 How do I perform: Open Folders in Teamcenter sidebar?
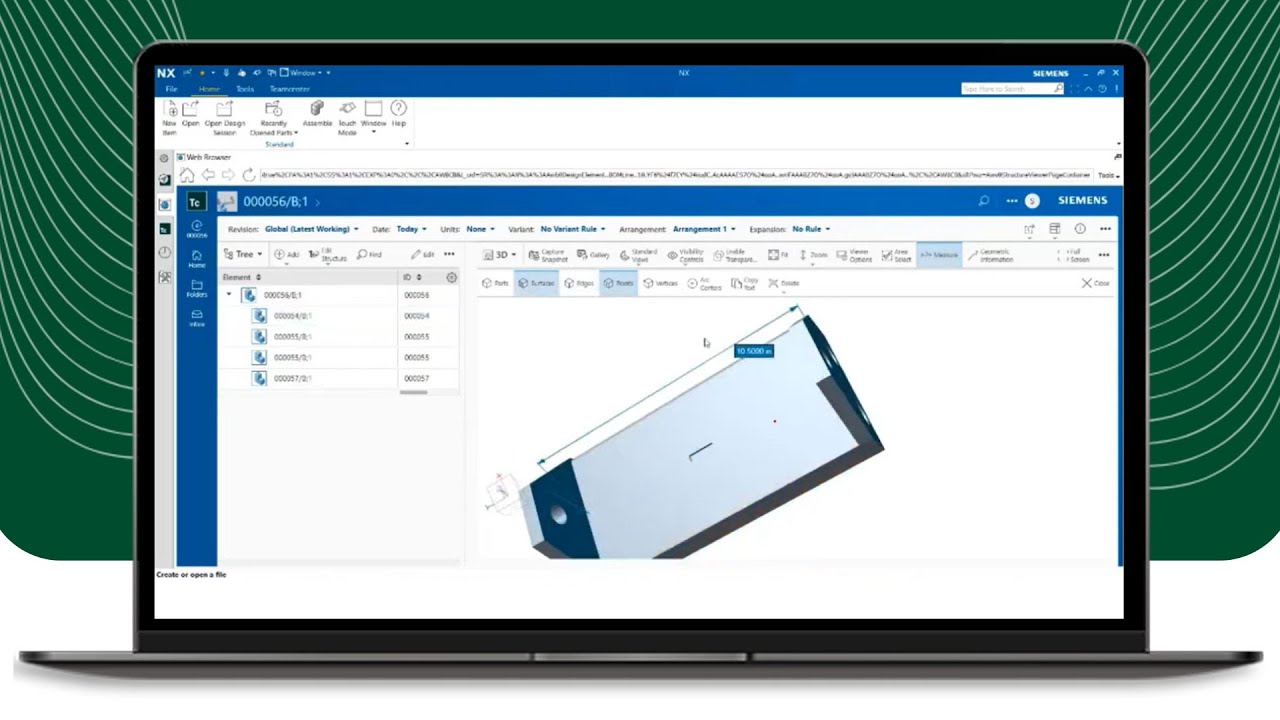pyautogui.click(x=197, y=288)
